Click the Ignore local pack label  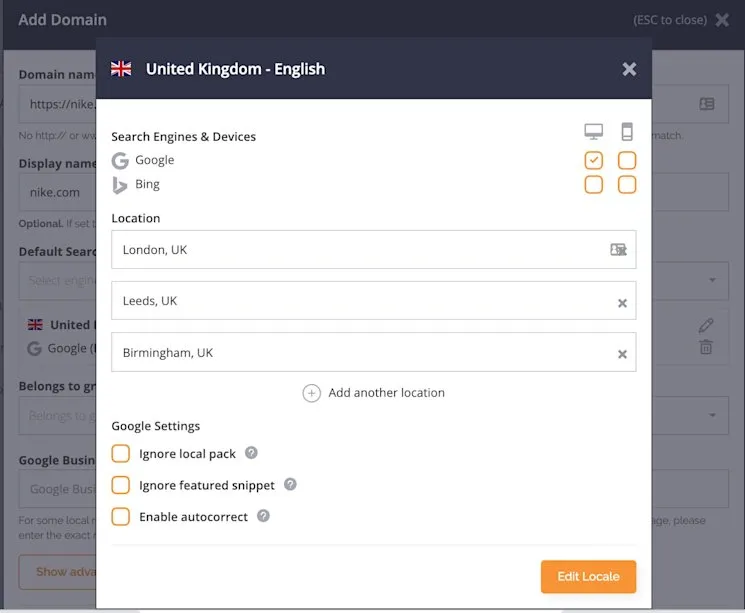187,454
